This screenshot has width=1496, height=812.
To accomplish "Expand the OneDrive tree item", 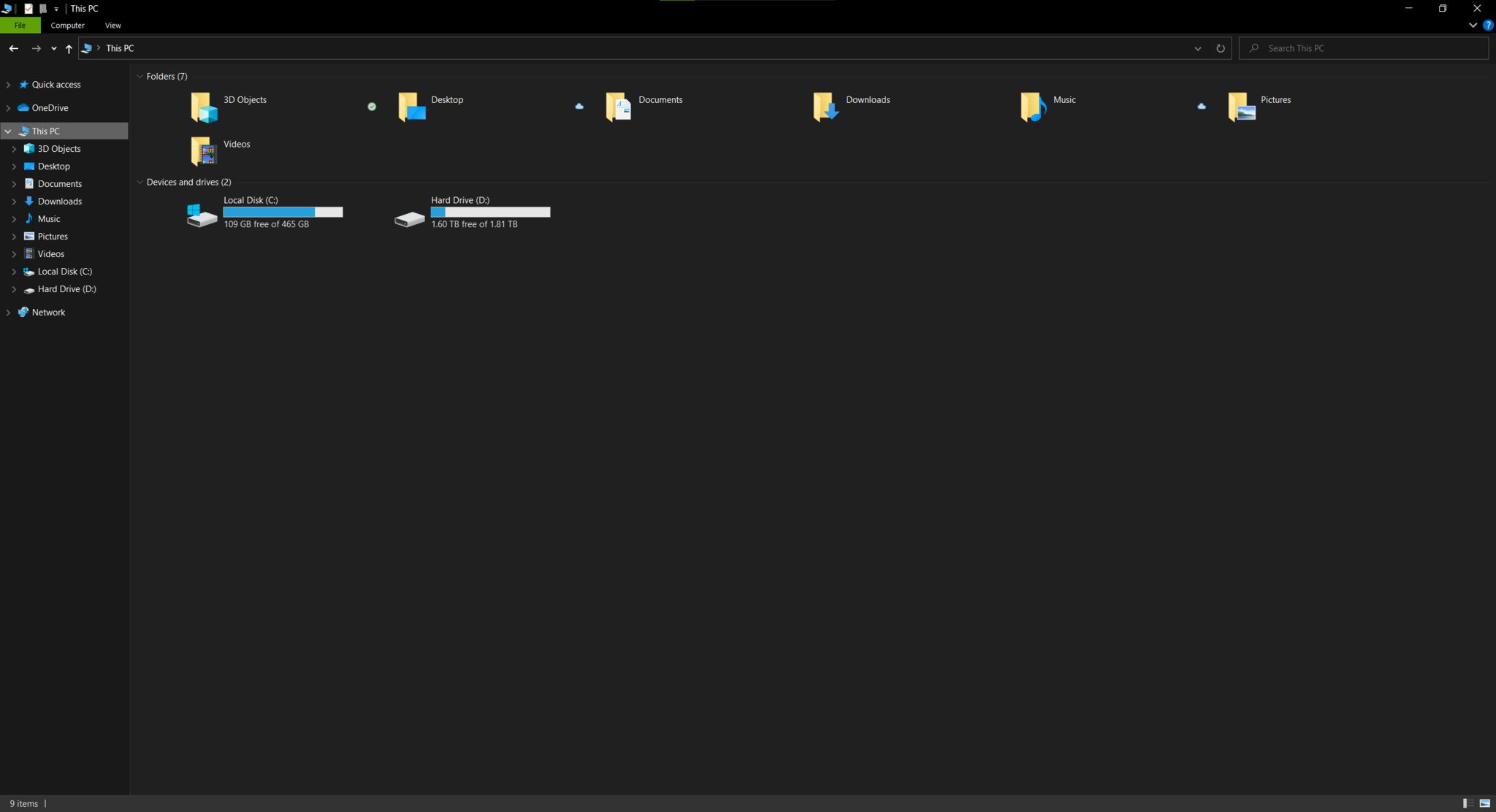I will point(8,107).
